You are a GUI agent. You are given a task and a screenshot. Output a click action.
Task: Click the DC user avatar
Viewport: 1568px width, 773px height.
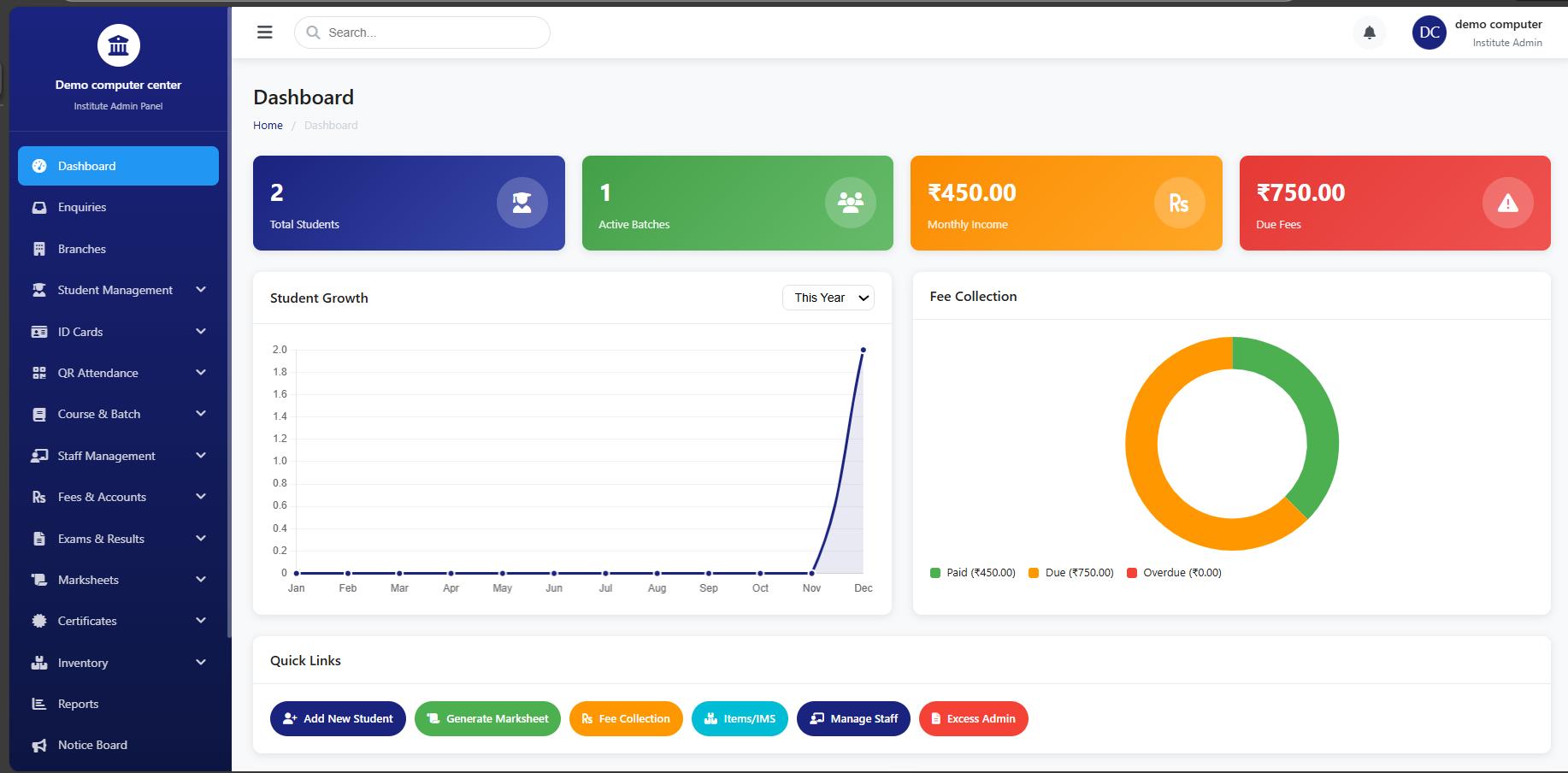pos(1429,32)
